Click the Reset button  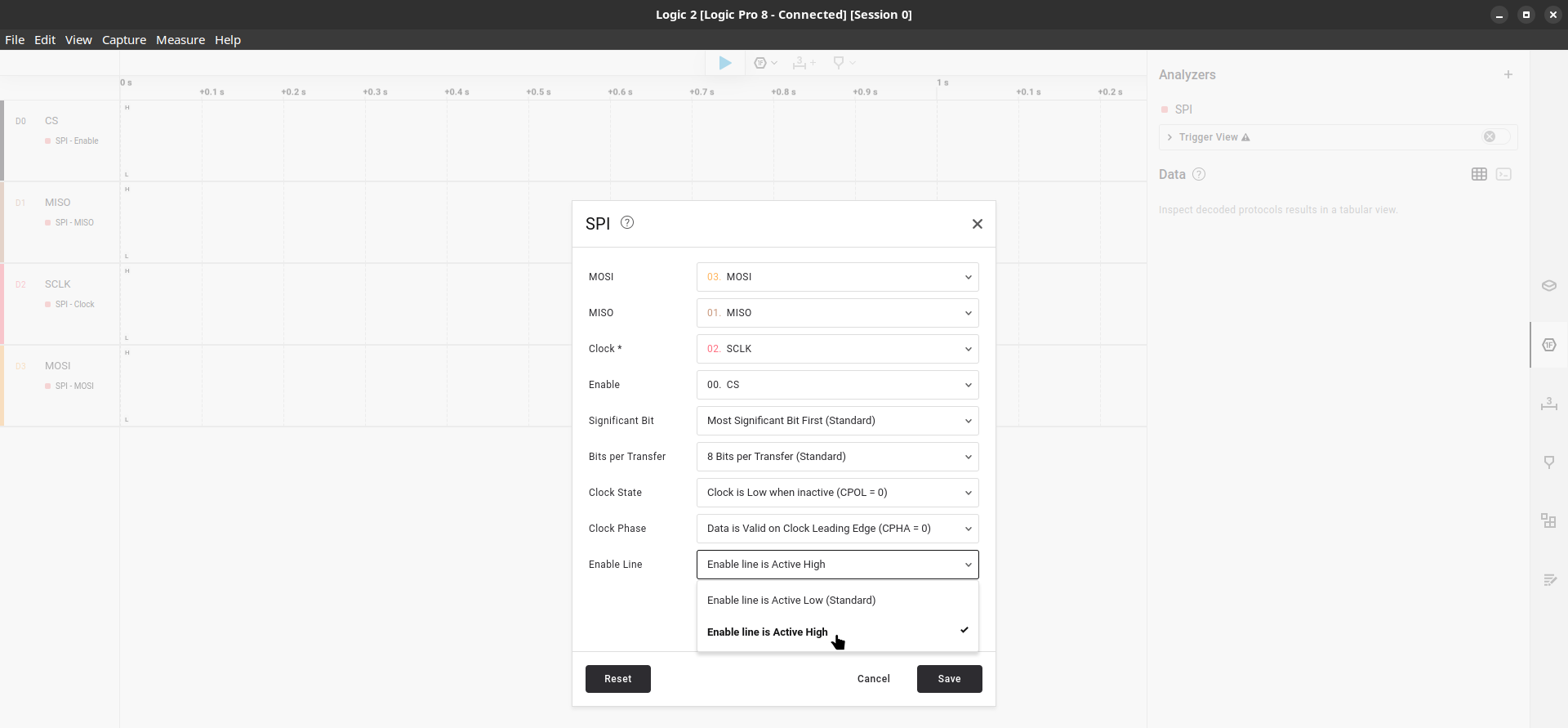click(x=618, y=679)
